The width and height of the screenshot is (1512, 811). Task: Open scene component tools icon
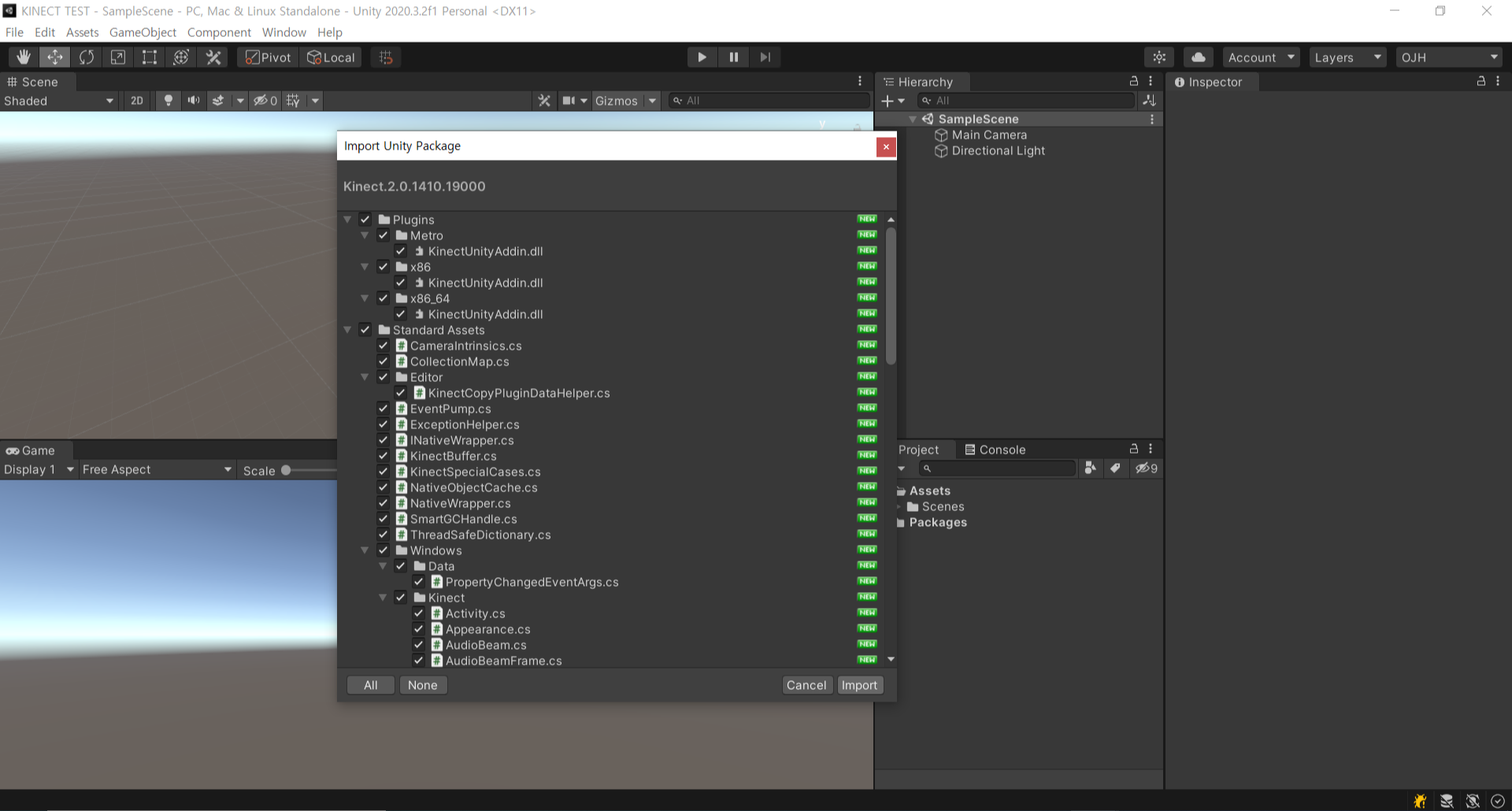click(x=544, y=100)
